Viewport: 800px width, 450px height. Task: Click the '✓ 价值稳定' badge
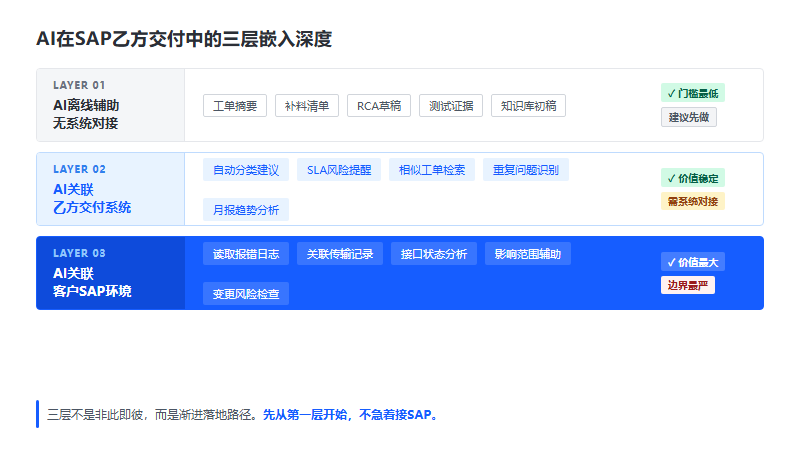(693, 178)
